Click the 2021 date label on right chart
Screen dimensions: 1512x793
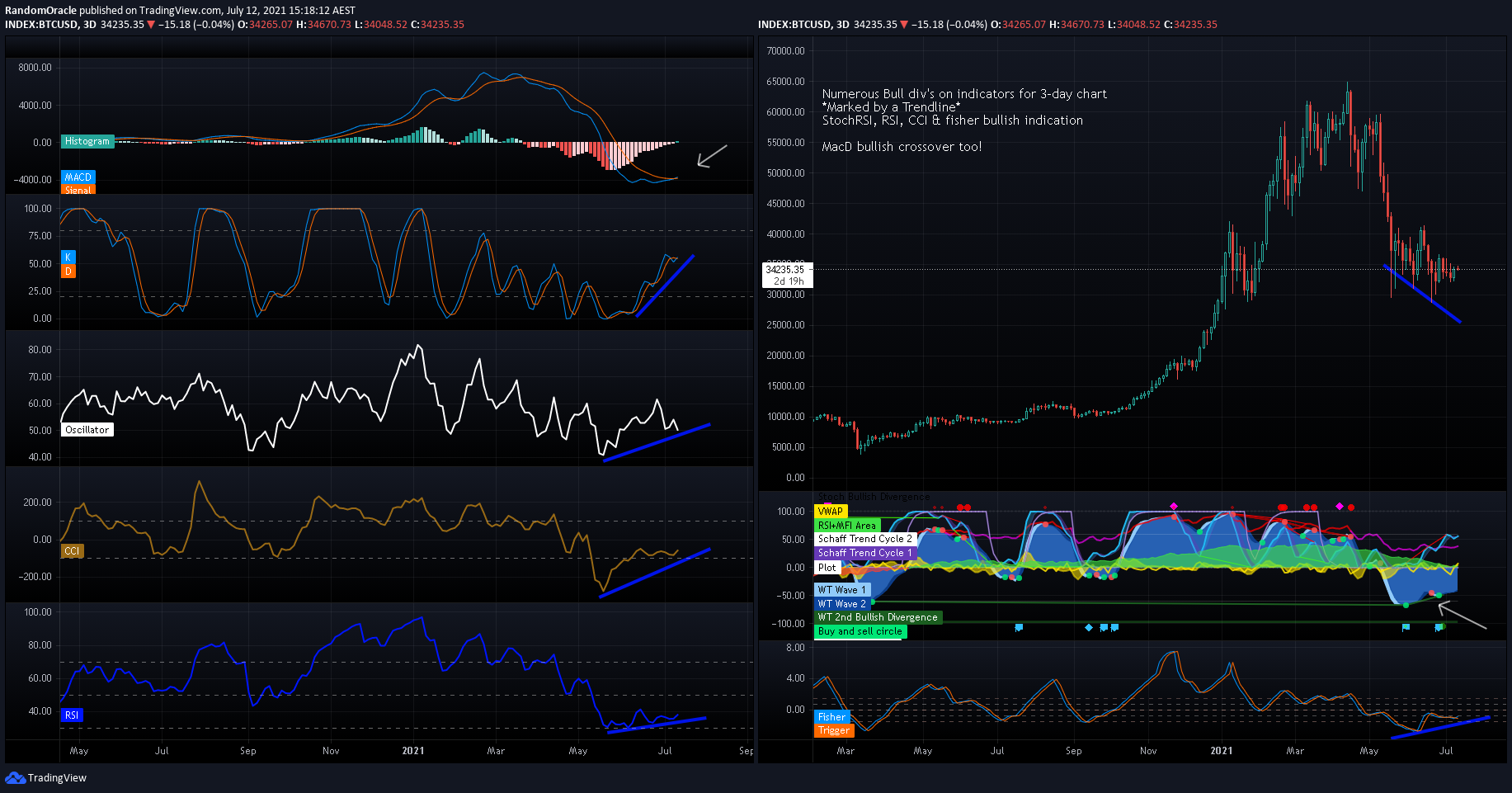1222,750
